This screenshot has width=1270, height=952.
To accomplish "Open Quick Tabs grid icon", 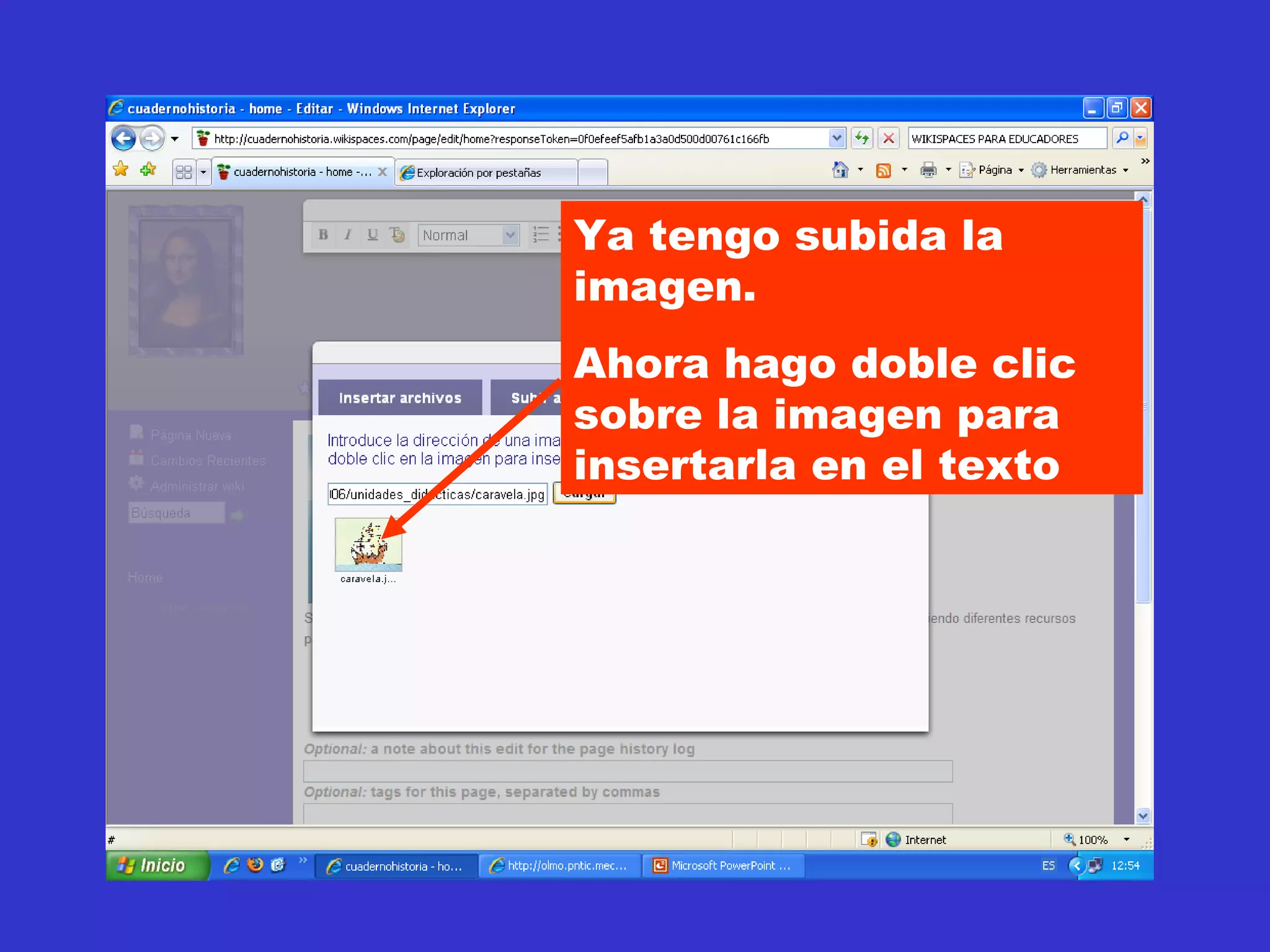I will 184,172.
